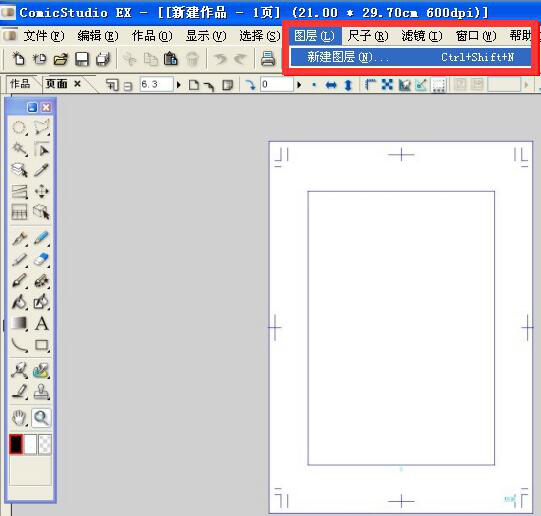541x516 pixels.
Task: Click the rotate view blue curved arrow
Action: [x=250, y=85]
